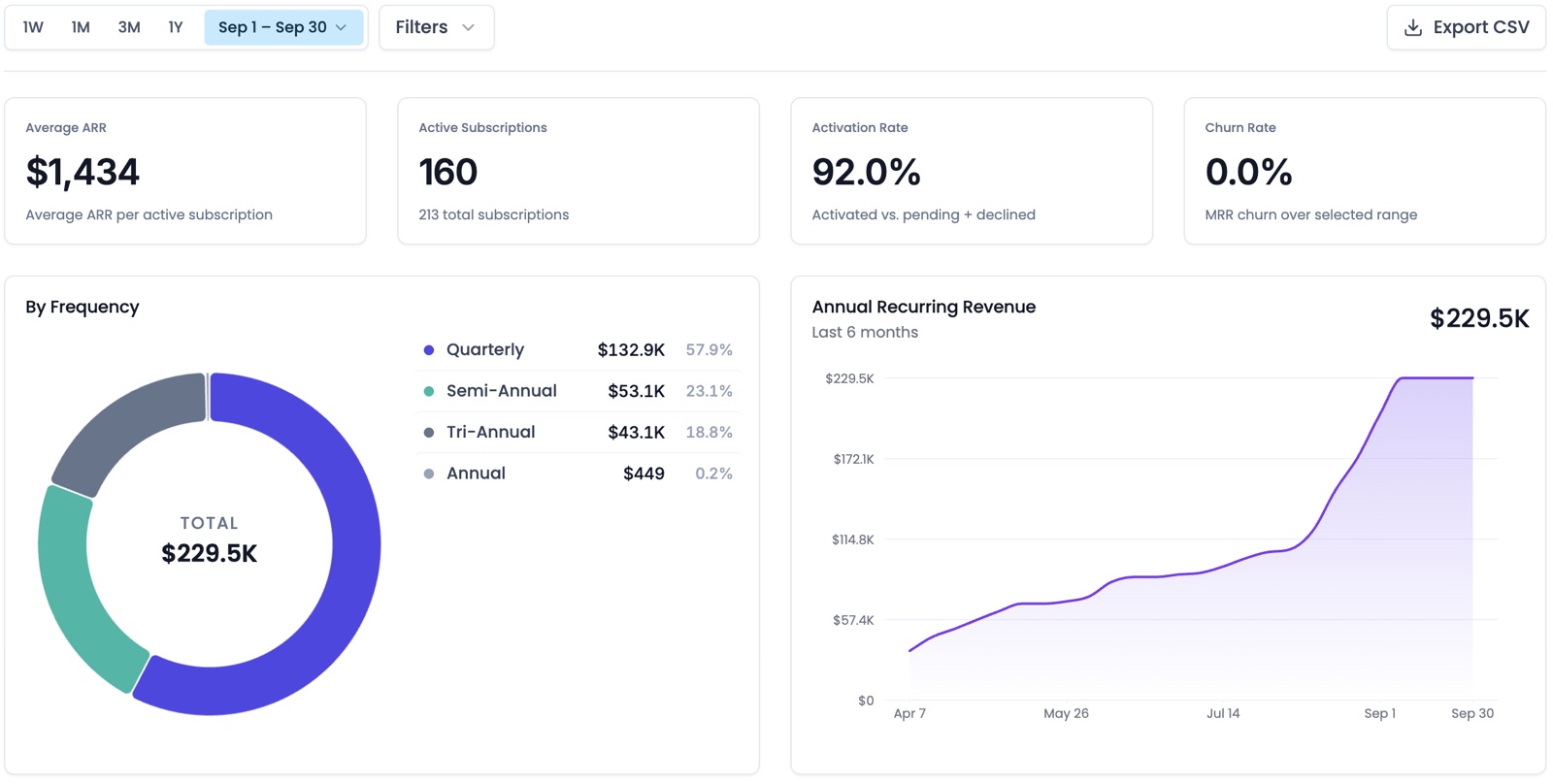The image size is (1553, 784).
Task: Click the Quarterly purple legend dot
Action: coord(429,350)
